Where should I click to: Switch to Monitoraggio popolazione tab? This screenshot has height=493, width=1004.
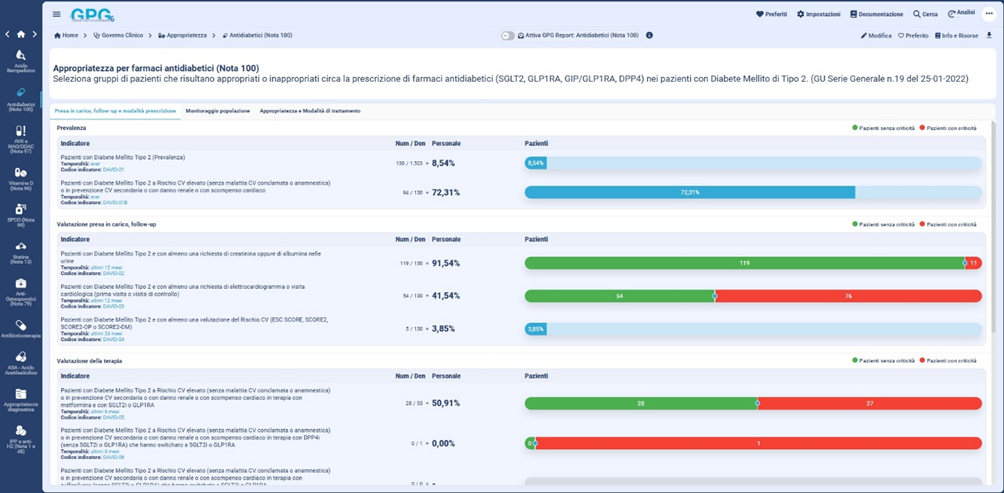click(217, 111)
